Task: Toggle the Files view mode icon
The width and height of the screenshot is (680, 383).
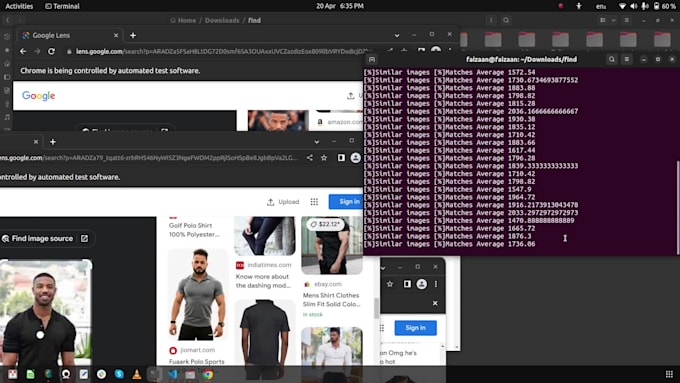Action: (603, 20)
